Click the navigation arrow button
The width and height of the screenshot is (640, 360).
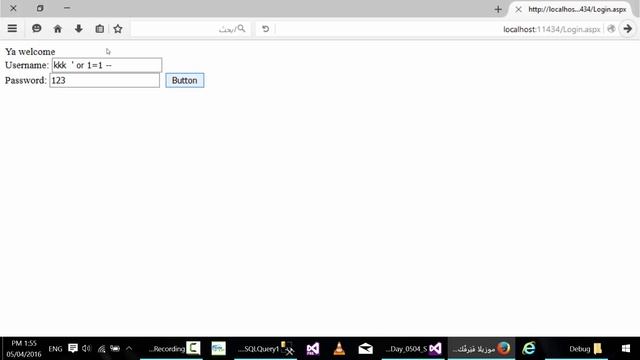click(628, 29)
